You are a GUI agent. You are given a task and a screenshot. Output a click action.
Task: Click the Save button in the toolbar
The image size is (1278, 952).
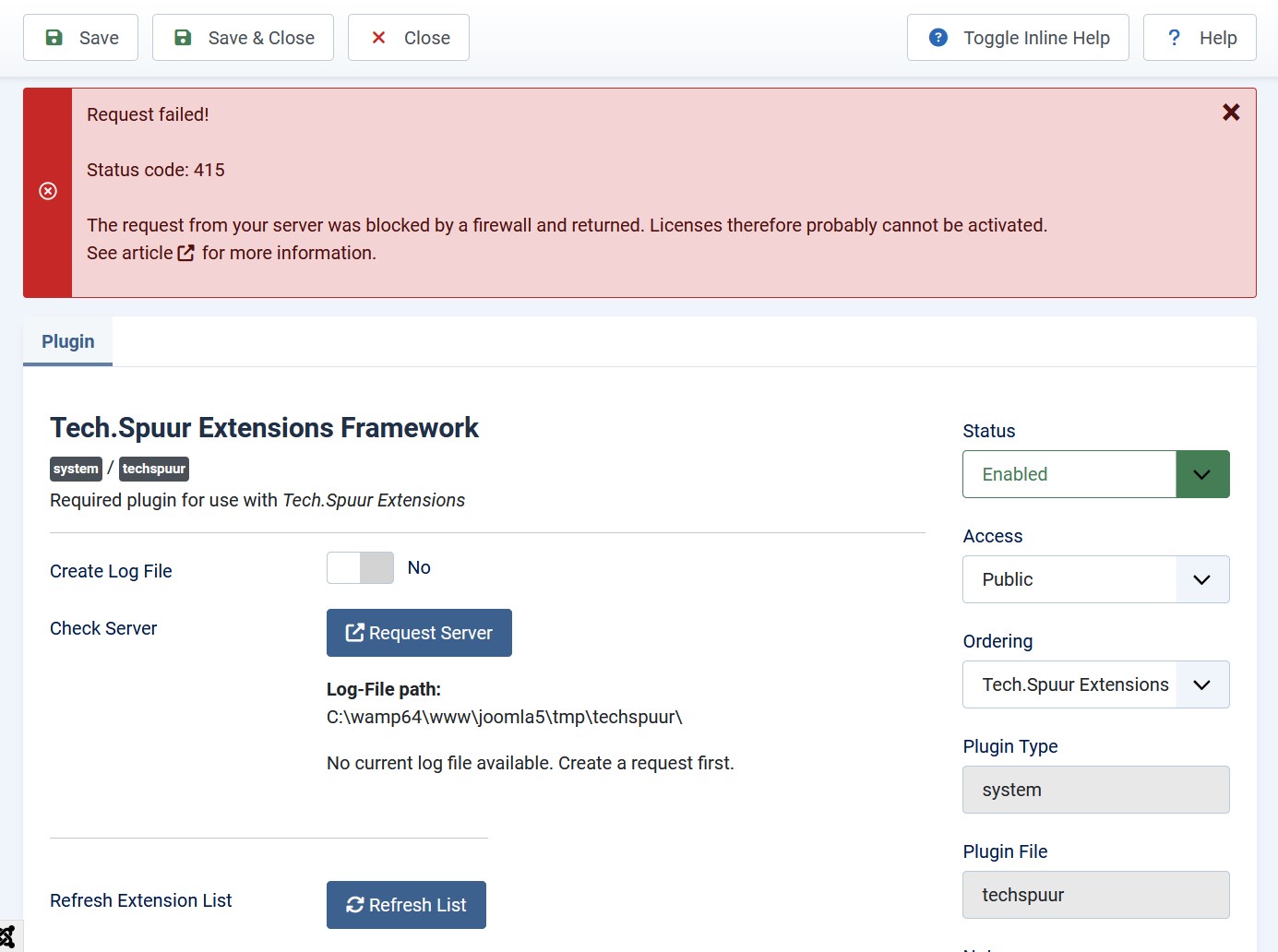click(80, 38)
